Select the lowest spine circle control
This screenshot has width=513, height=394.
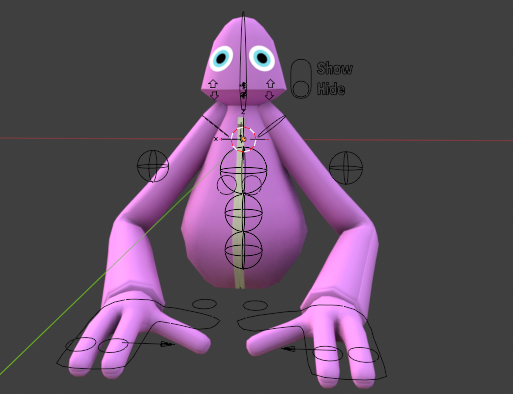[243, 250]
